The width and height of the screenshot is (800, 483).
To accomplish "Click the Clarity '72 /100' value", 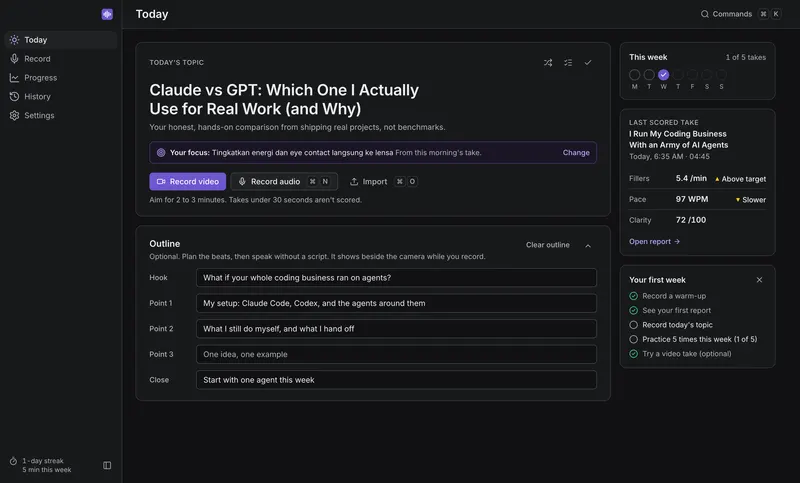I will click(691, 220).
